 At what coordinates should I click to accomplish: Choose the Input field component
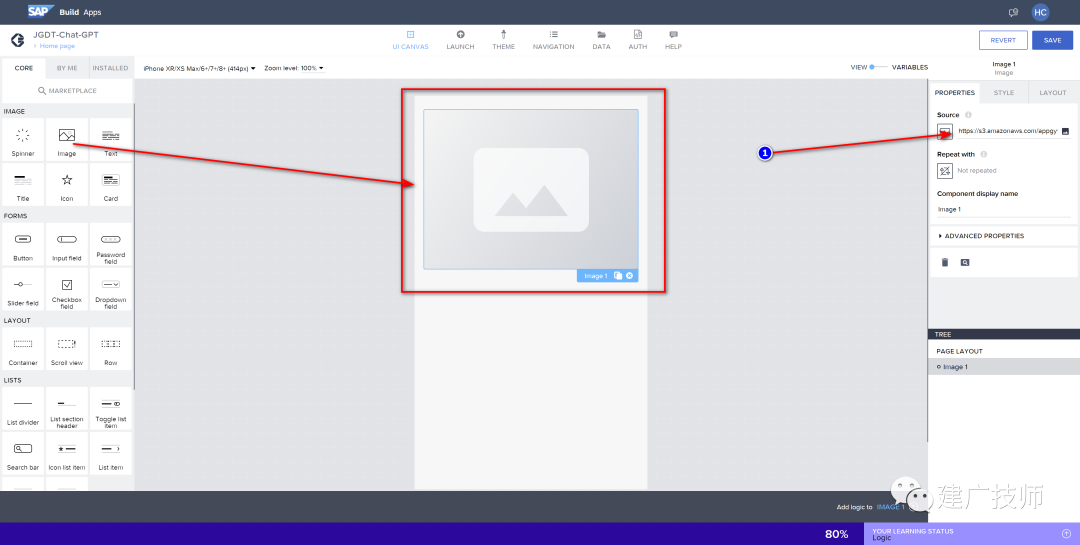(x=67, y=245)
